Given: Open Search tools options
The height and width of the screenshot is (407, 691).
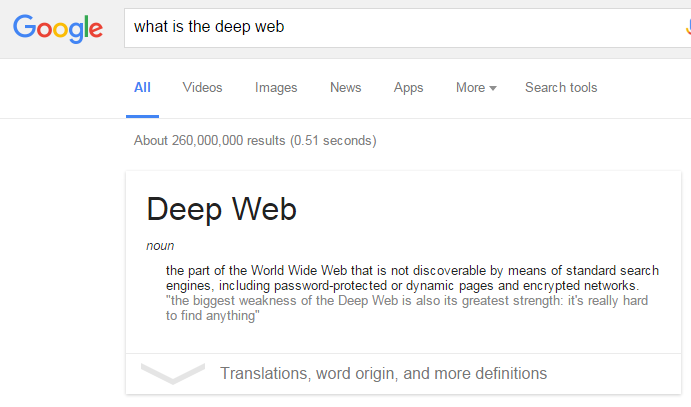Looking at the screenshot, I should pyautogui.click(x=561, y=88).
